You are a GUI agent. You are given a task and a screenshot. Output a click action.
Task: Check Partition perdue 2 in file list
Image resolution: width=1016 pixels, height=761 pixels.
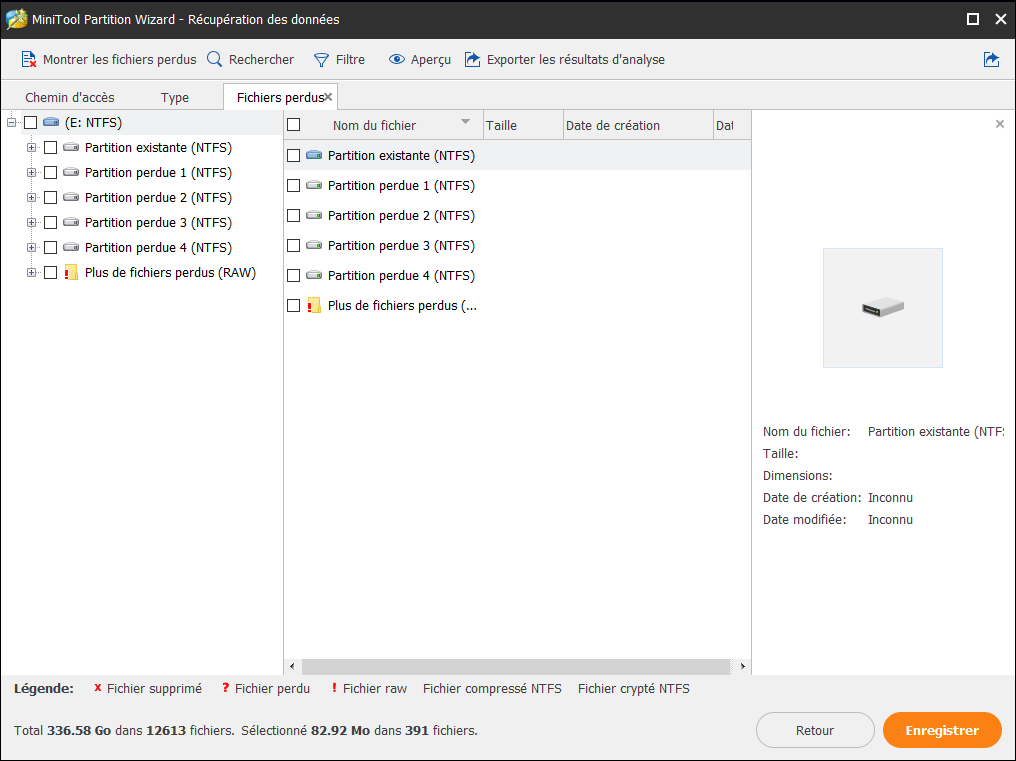point(294,215)
